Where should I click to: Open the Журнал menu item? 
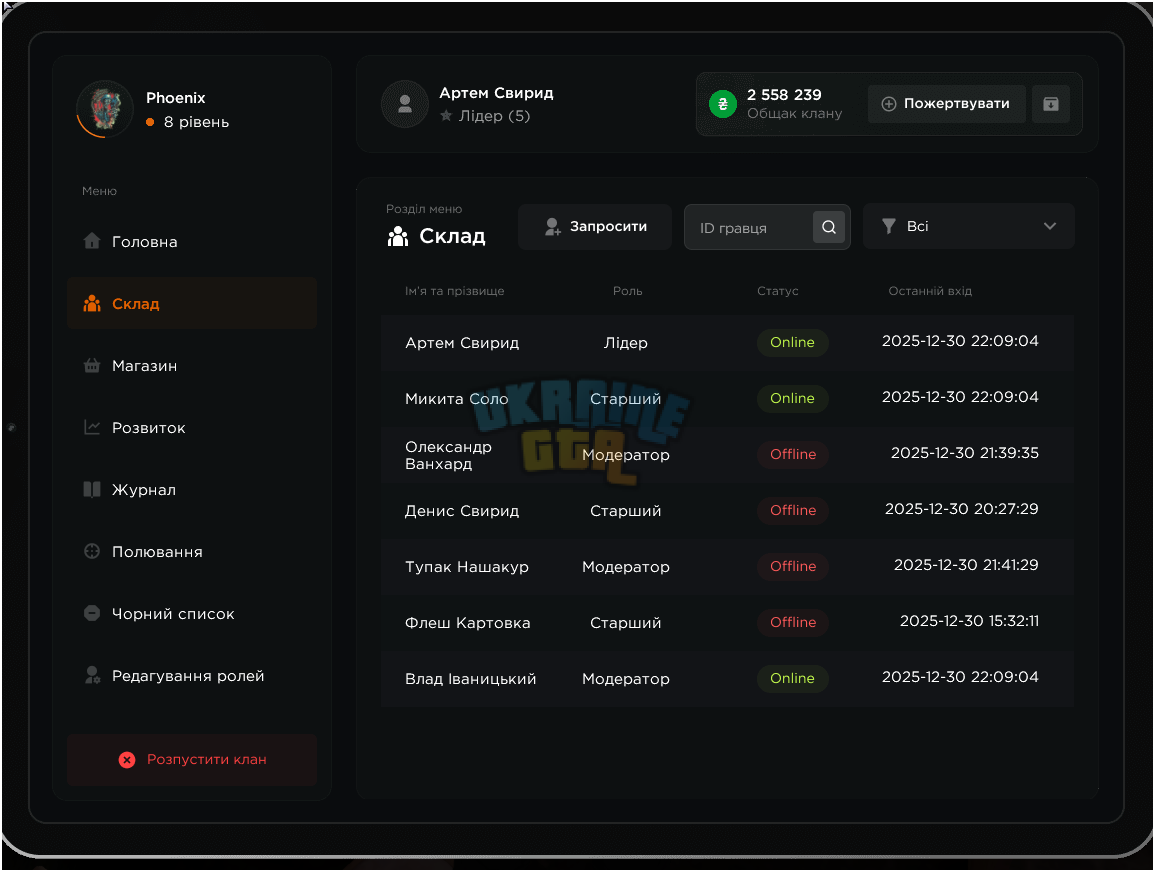click(192, 489)
